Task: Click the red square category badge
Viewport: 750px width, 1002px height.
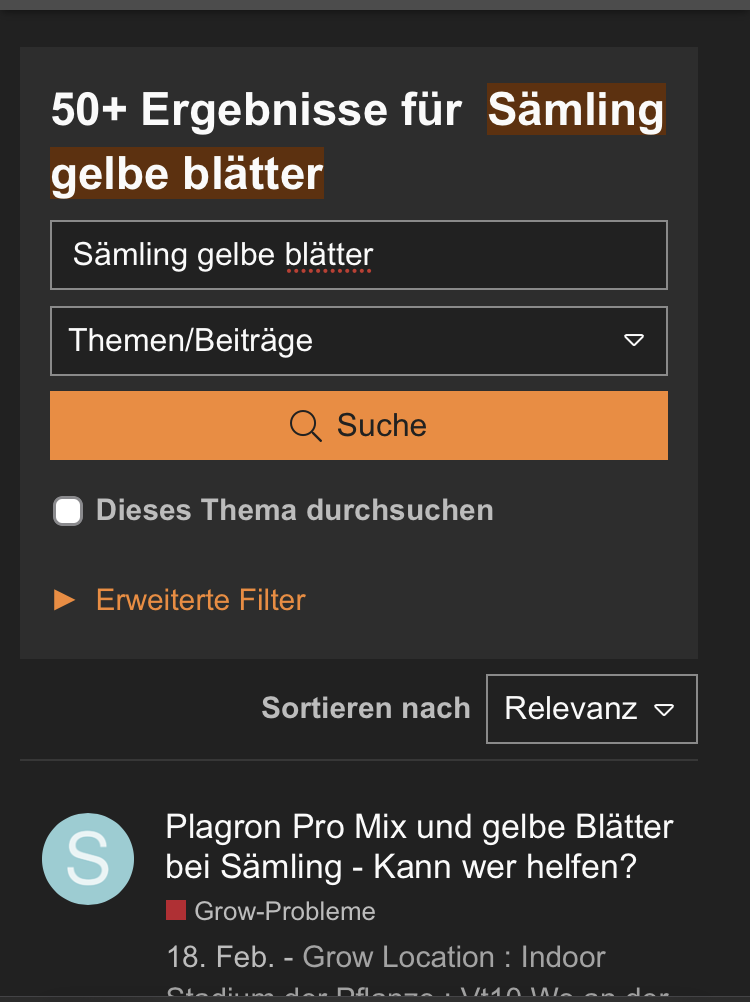Action: click(176, 910)
